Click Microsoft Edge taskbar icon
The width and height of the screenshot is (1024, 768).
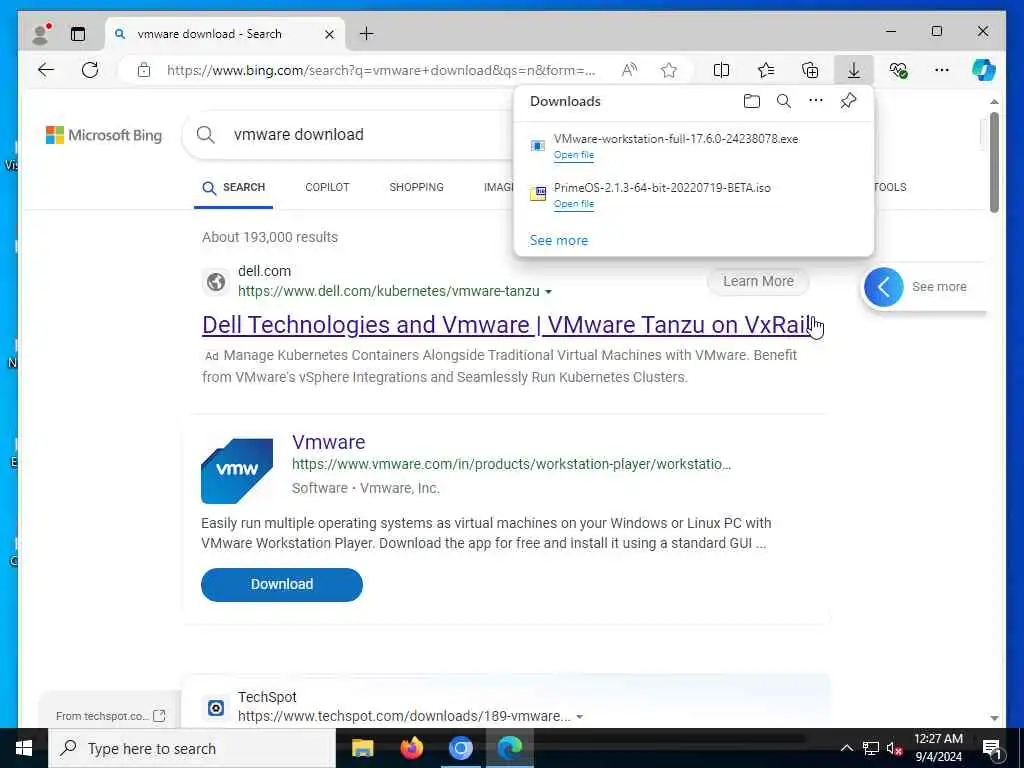click(510, 748)
